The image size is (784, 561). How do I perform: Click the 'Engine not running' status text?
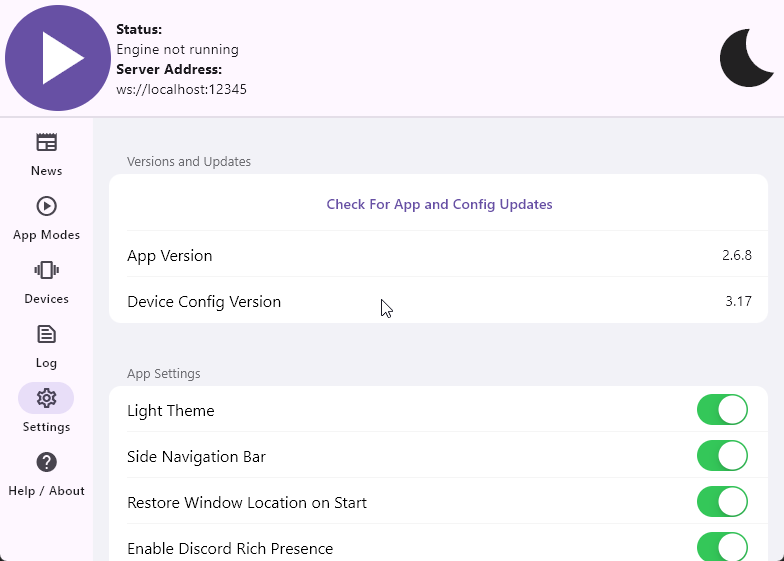(177, 49)
